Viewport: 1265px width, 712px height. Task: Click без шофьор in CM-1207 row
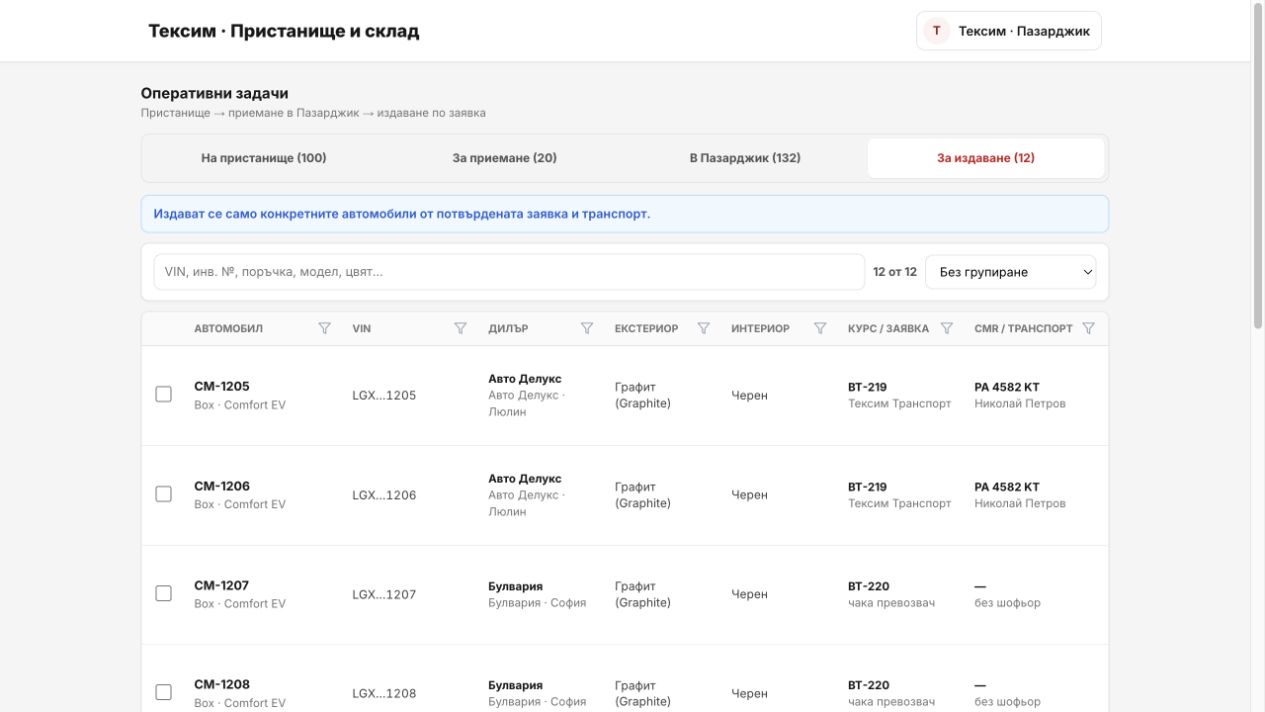click(1008, 603)
